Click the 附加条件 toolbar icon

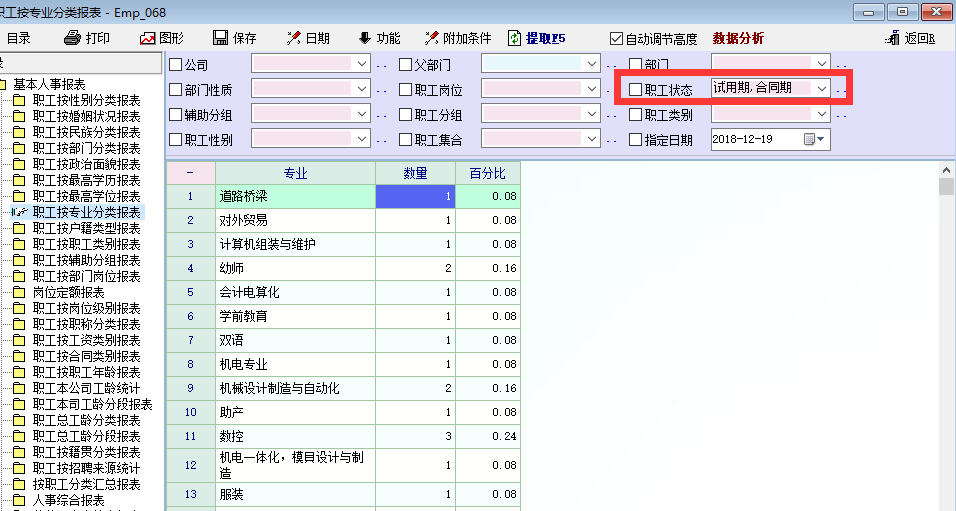[x=432, y=38]
